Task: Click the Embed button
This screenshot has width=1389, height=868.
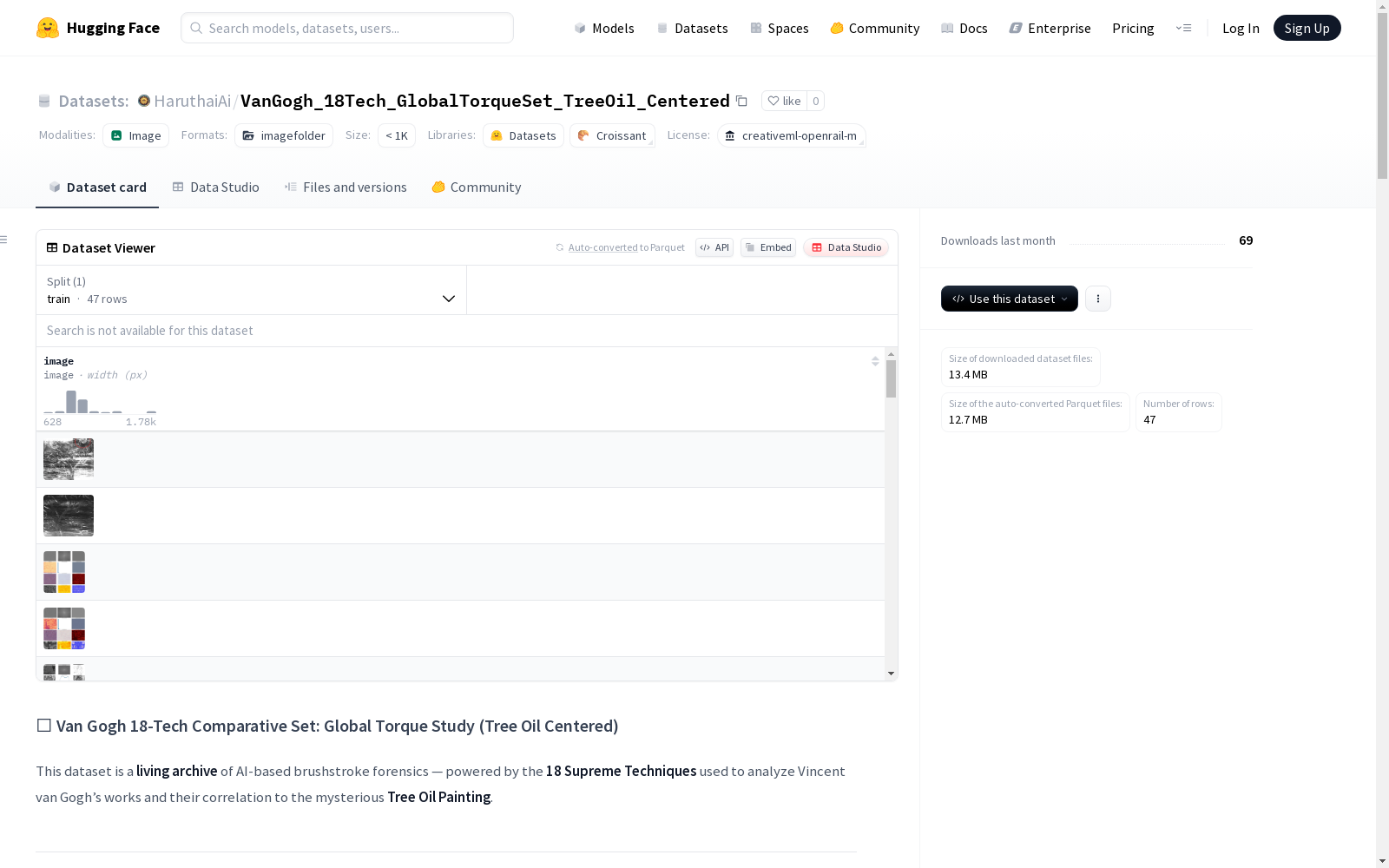Action: pyautogui.click(x=768, y=247)
